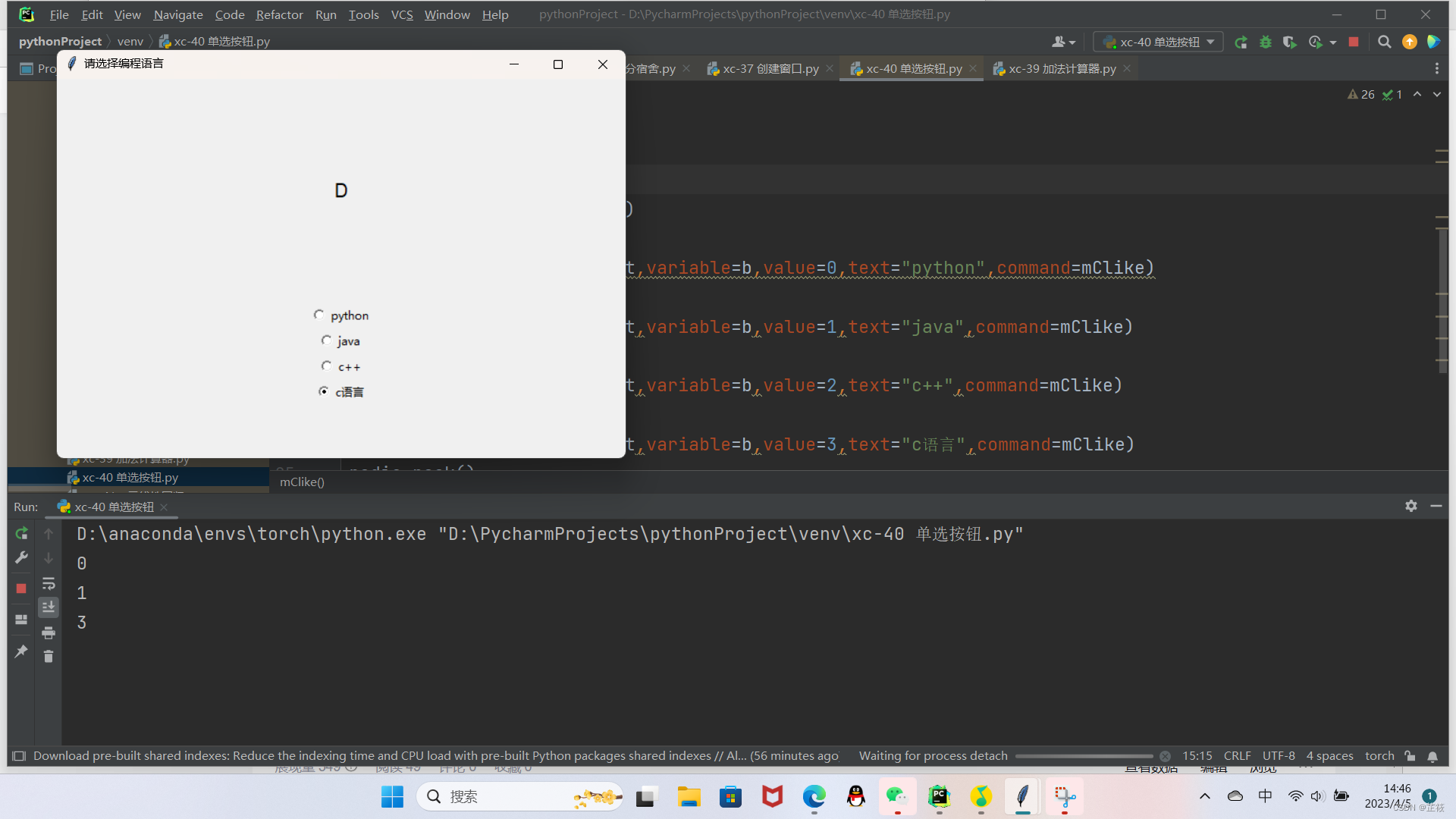Pin the Run tab with pin icon
Image resolution: width=1456 pixels, height=819 pixels.
pyautogui.click(x=21, y=651)
